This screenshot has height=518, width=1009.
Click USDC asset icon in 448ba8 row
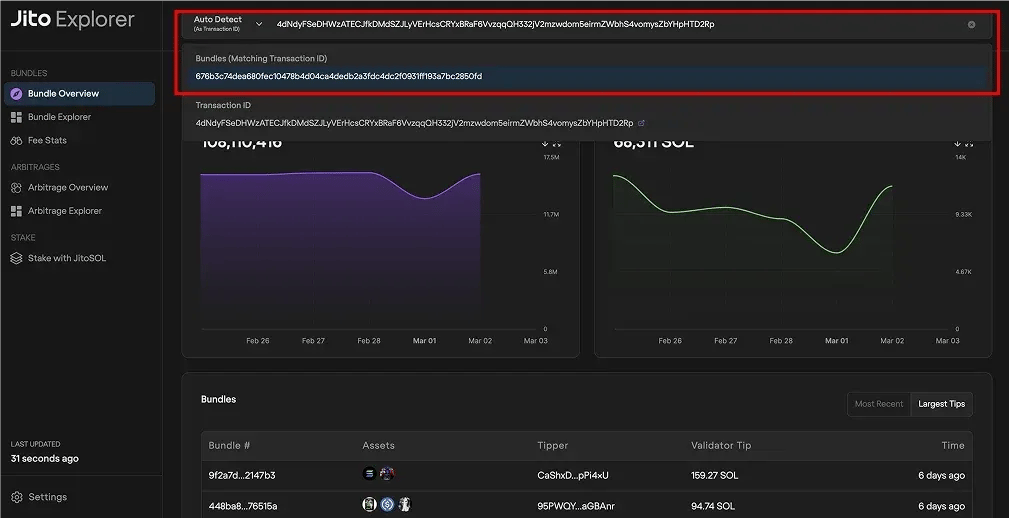click(387, 504)
